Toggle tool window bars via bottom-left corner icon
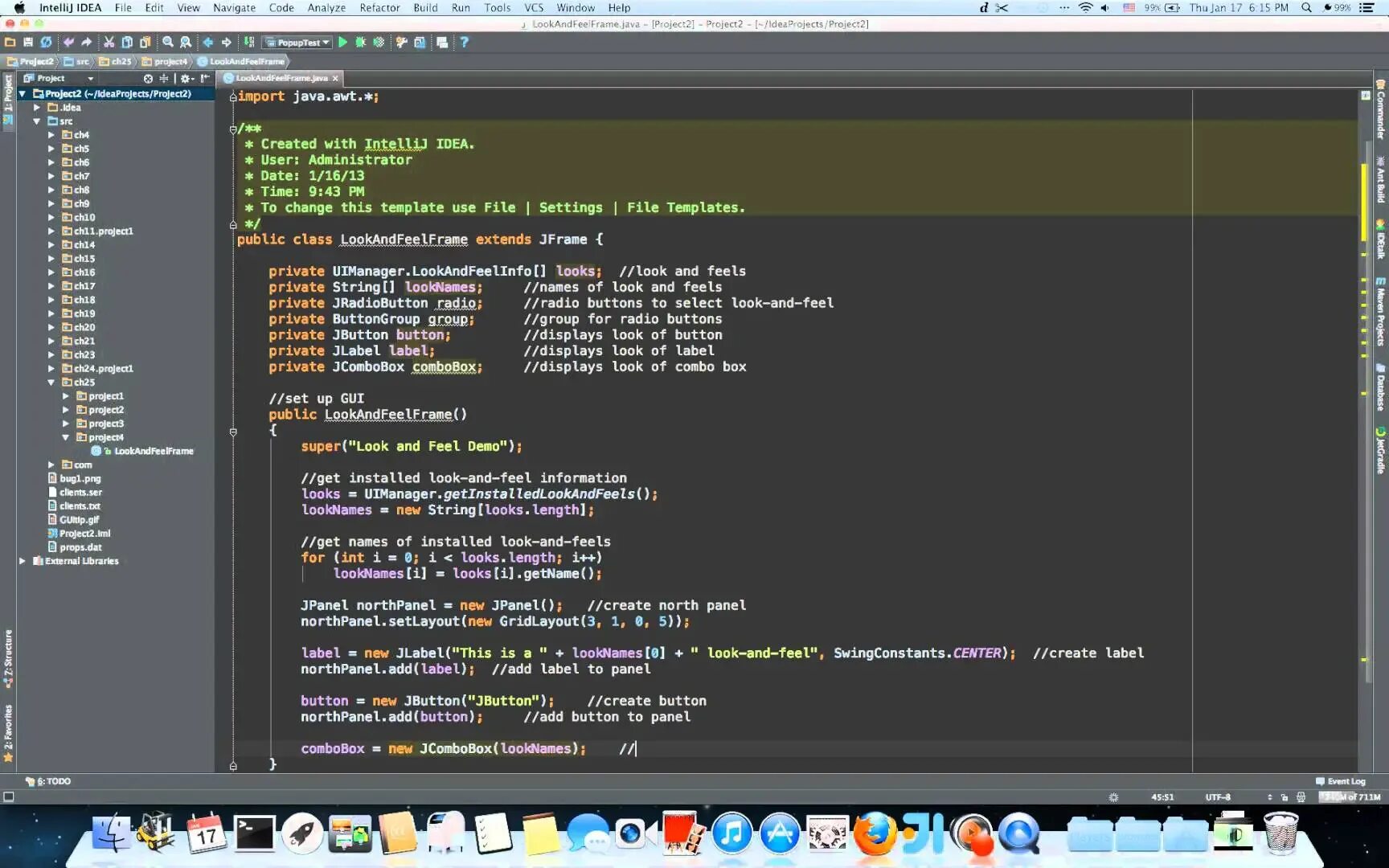This screenshot has width=1389, height=868. coord(9,797)
